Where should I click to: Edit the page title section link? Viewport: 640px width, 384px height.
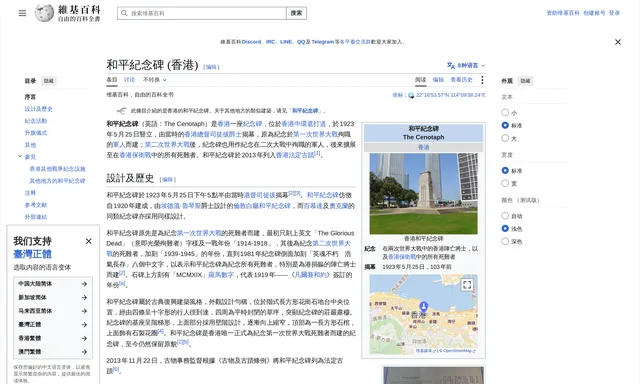click(x=211, y=67)
